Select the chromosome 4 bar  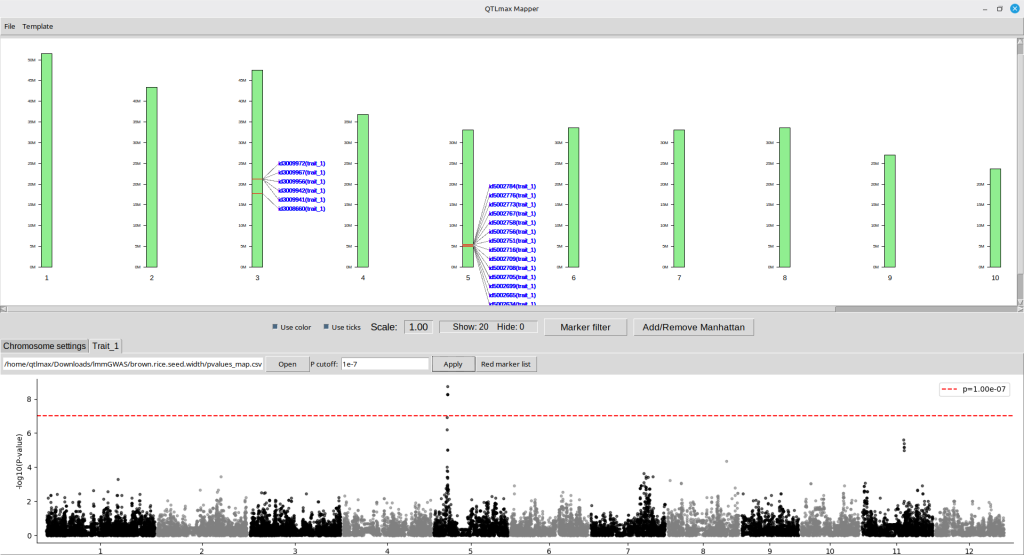(363, 190)
